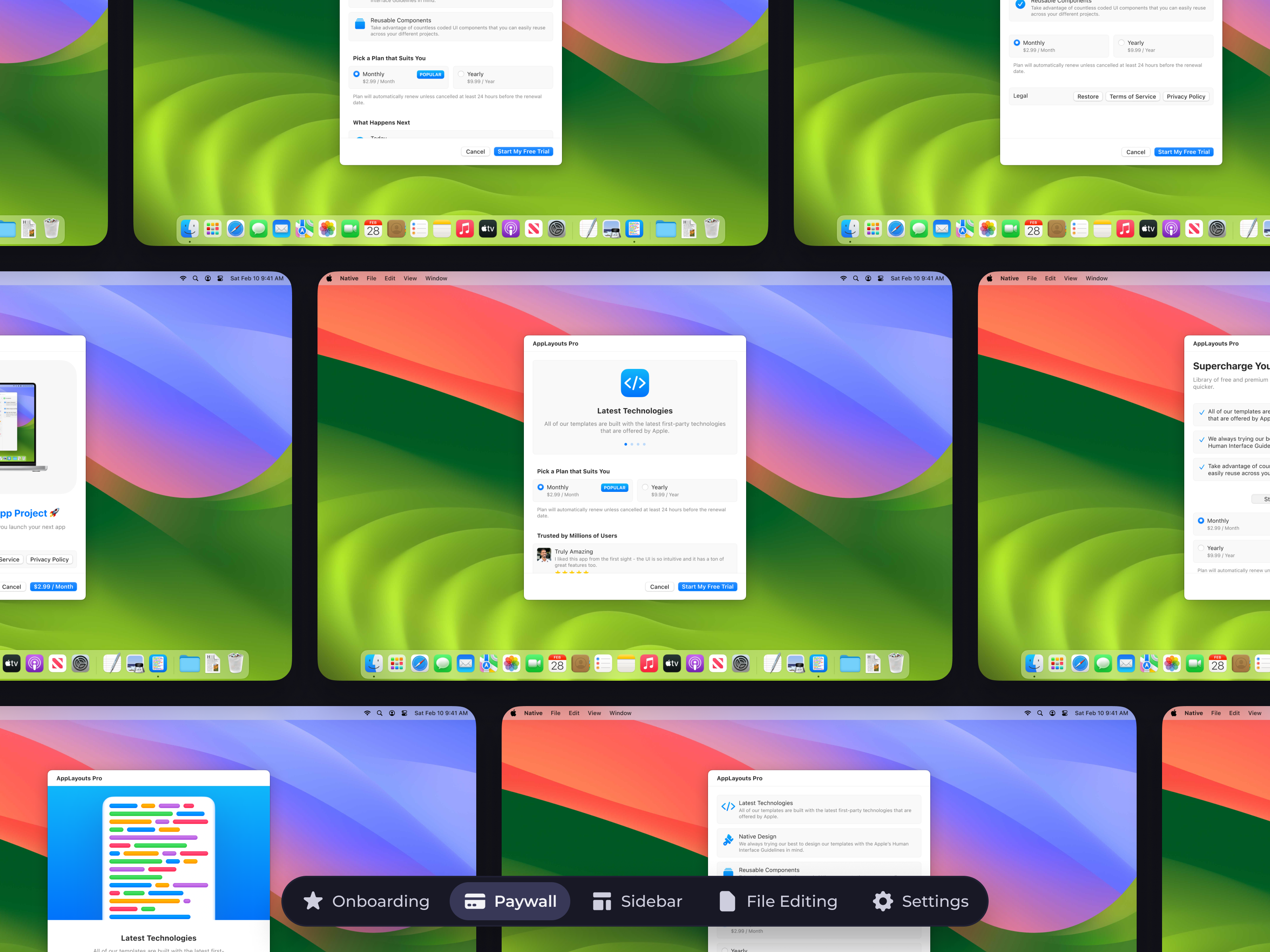Open Trash in the center screen's dock
The height and width of the screenshot is (952, 1270).
[x=896, y=664]
